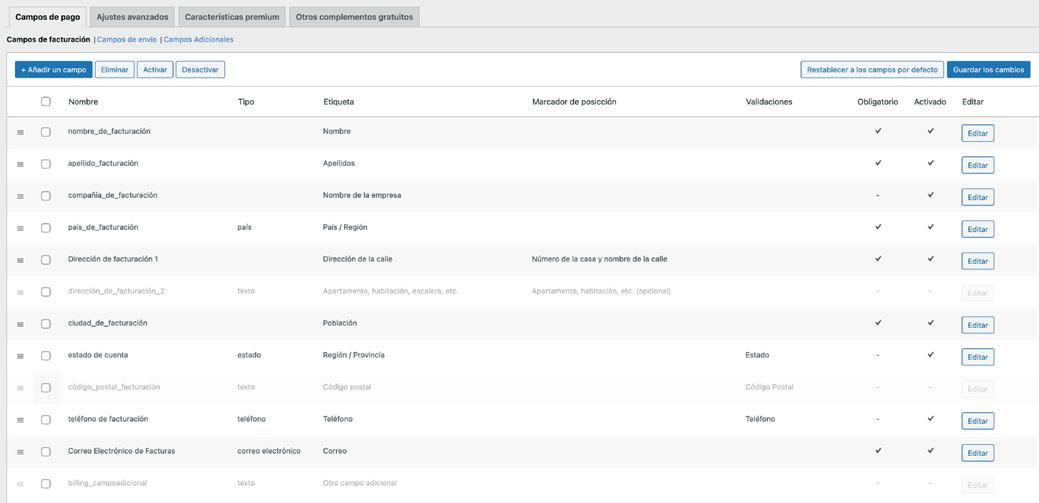Image resolution: width=1039 pixels, height=503 pixels.
Task: Edit the nombre_de_facturación field
Action: pyautogui.click(x=978, y=133)
